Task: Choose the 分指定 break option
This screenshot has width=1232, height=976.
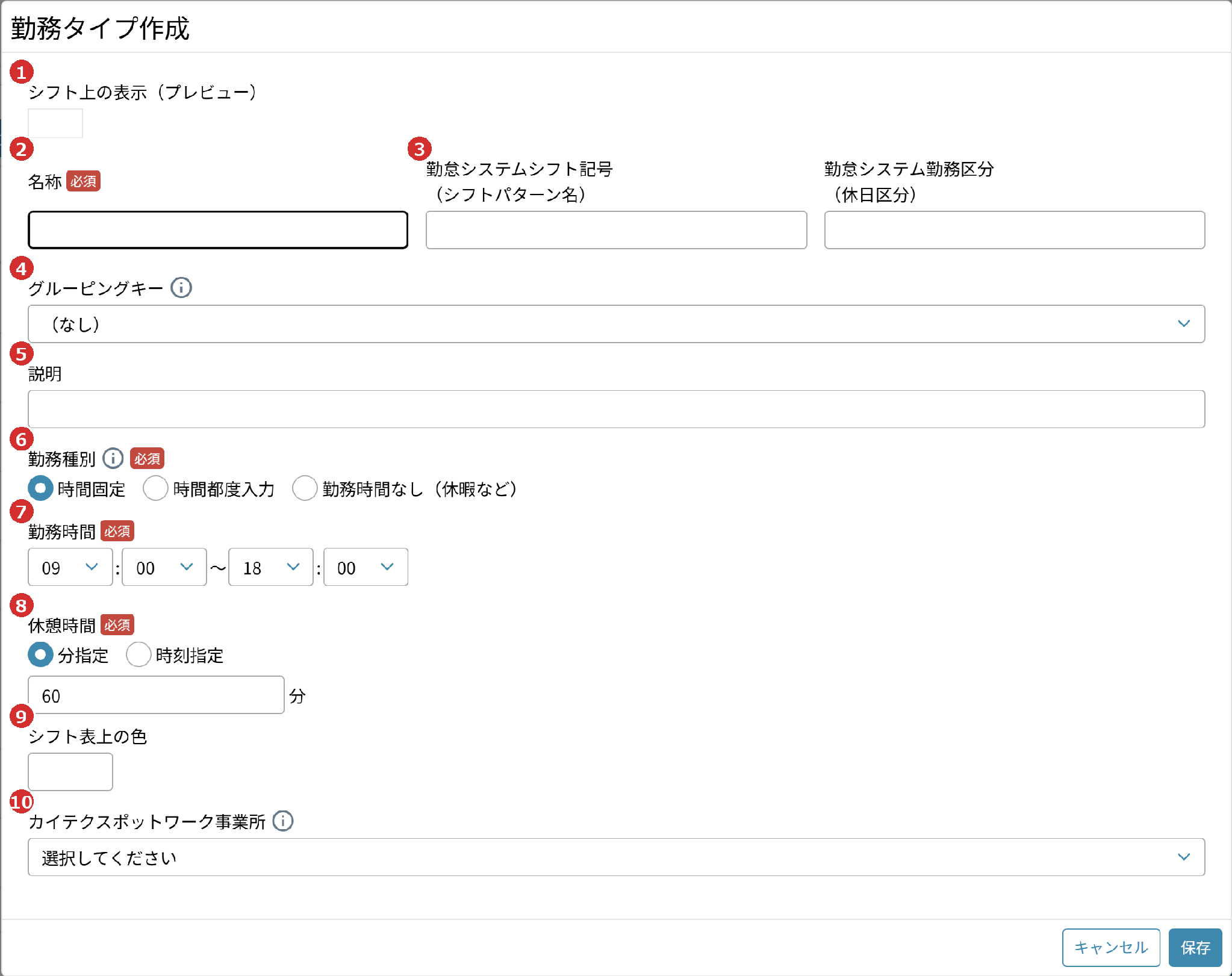Action: (40, 654)
